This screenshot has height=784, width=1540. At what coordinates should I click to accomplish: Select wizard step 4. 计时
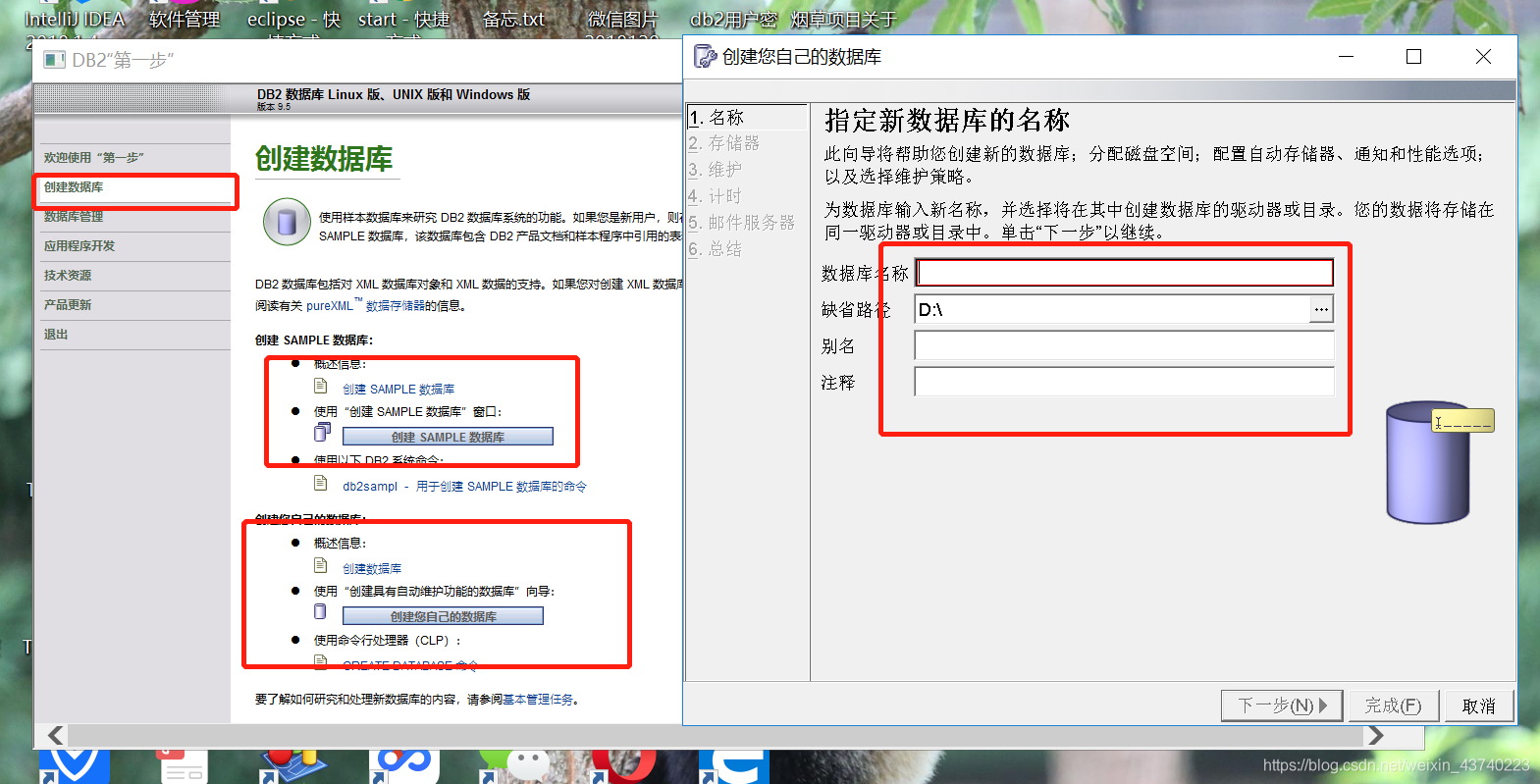click(716, 196)
